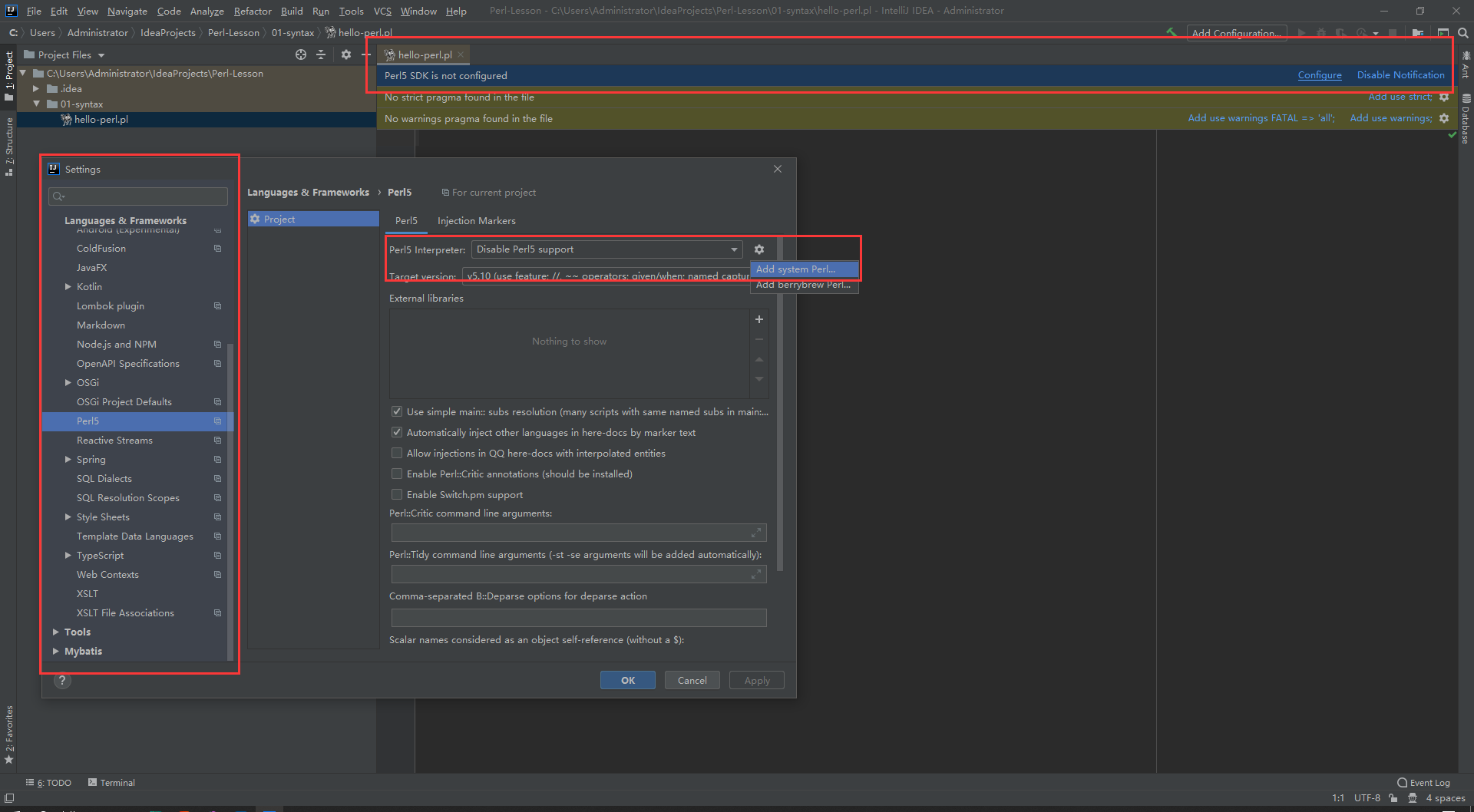The height and width of the screenshot is (812, 1474).
Task: Collapse the 01-syntax folder
Action: pos(35,104)
